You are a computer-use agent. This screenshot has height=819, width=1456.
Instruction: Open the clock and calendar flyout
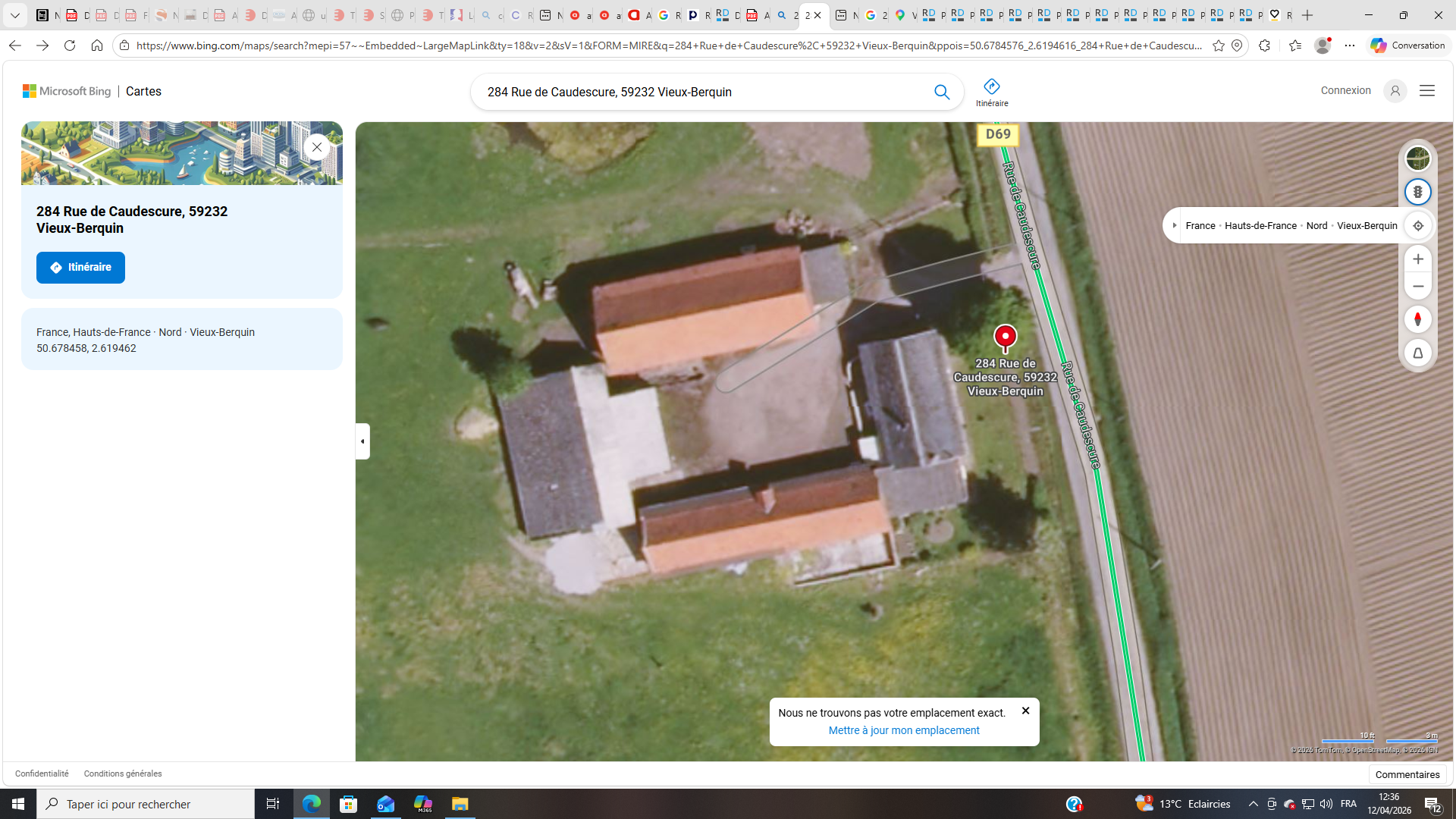[x=1389, y=804]
